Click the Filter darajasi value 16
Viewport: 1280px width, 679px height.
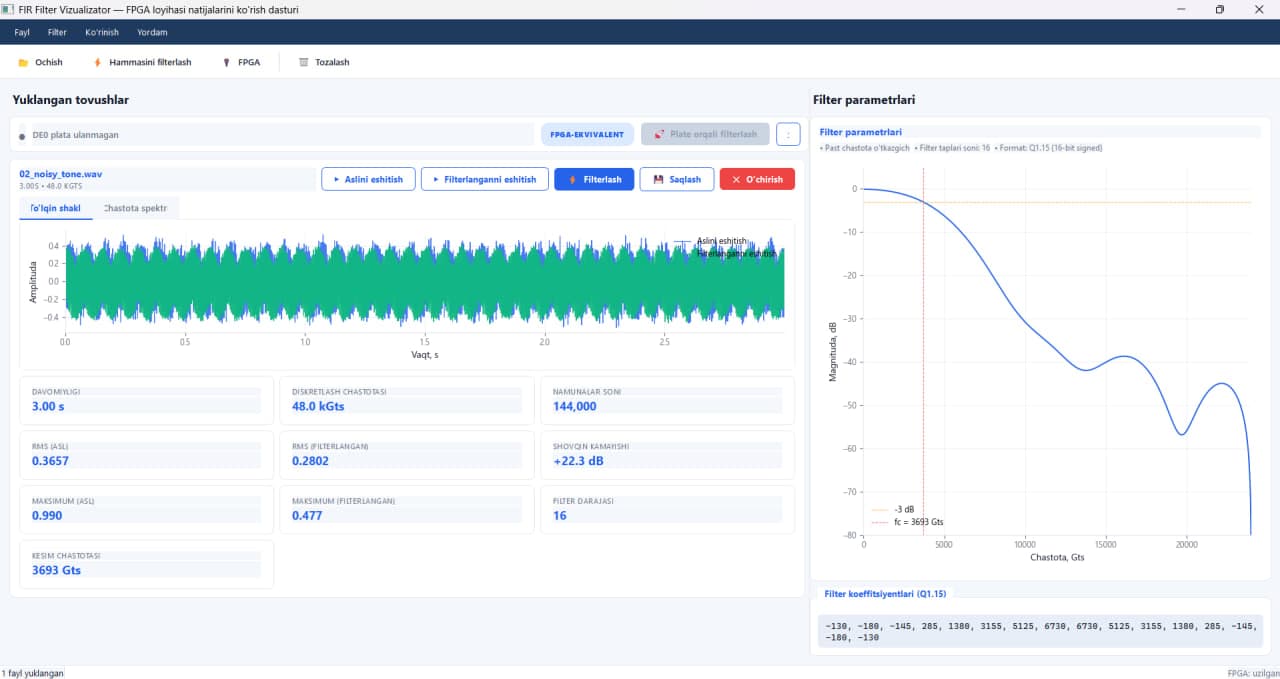(560, 516)
